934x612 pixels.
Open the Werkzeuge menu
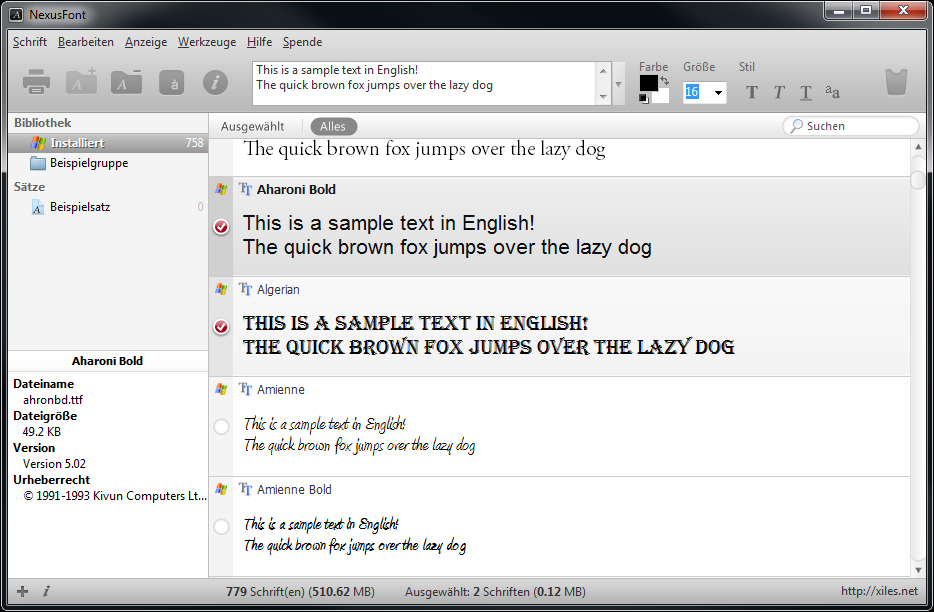[x=207, y=42]
